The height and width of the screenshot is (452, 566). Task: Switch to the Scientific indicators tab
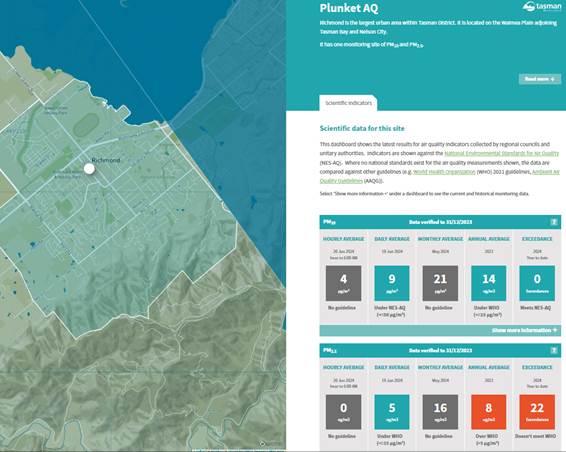point(348,103)
